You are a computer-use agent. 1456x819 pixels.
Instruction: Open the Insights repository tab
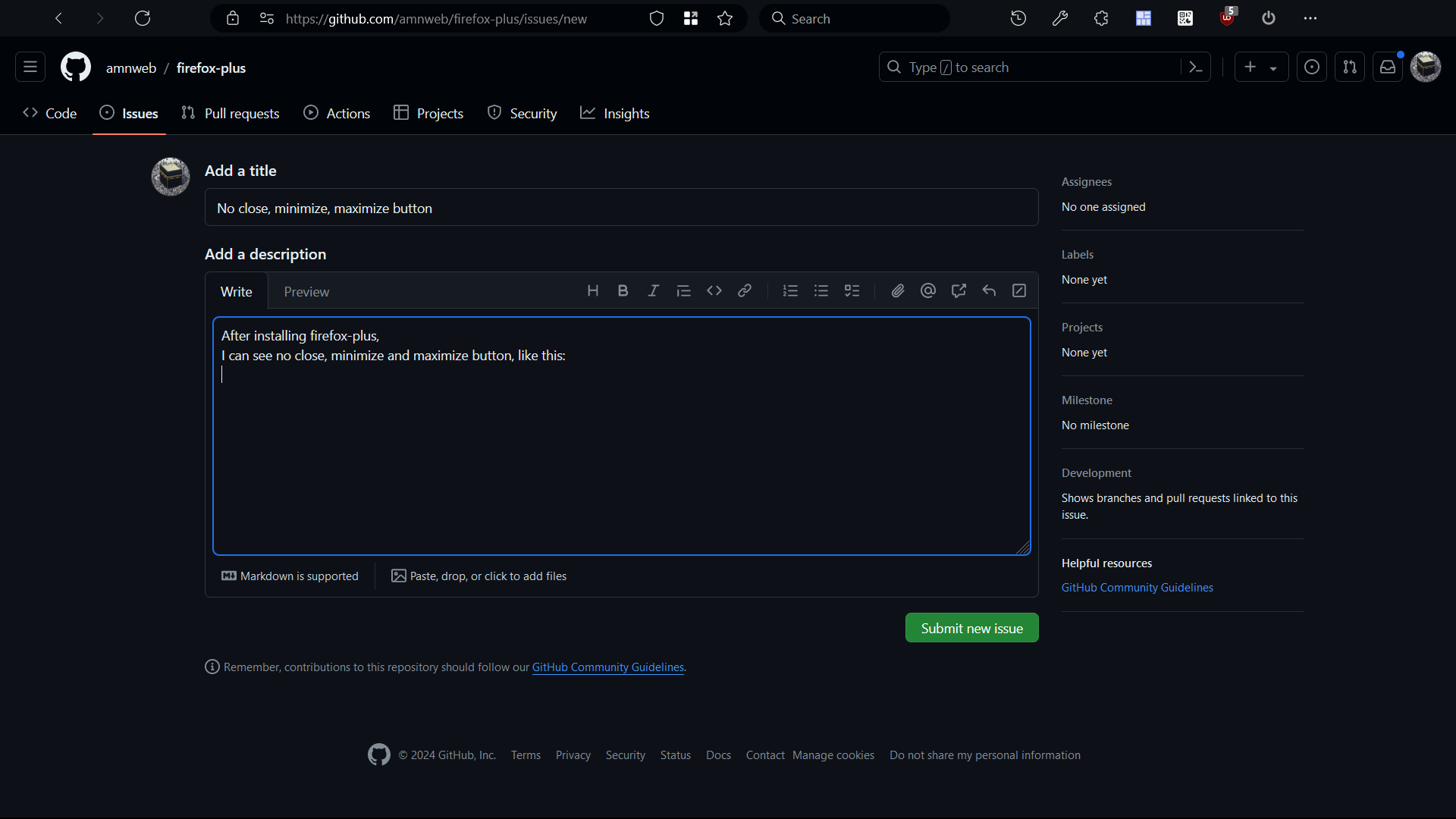615,113
